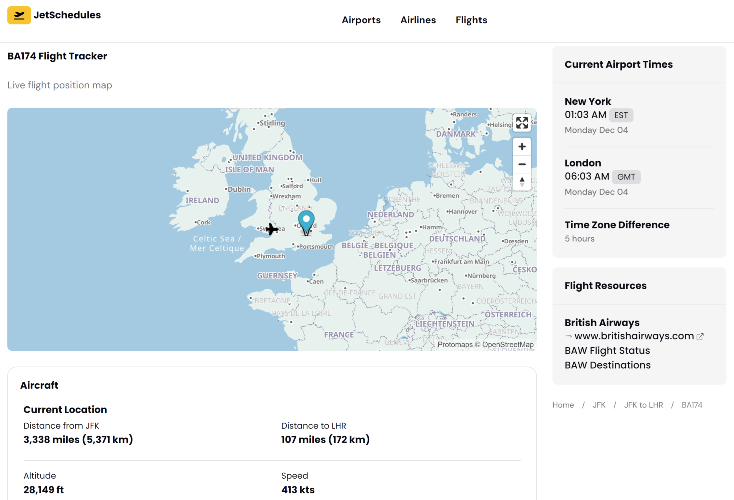The width and height of the screenshot is (734, 500).
Task: Click the Current Airport Times heading
Action: tap(618, 65)
